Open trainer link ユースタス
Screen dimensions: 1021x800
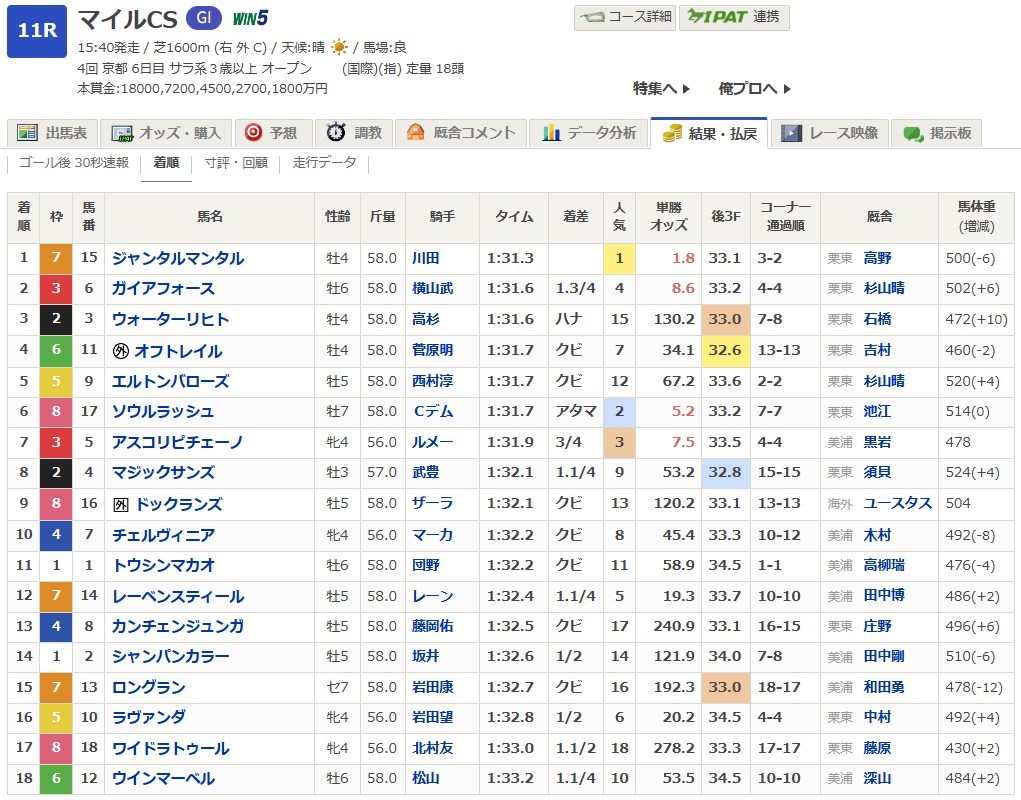click(x=897, y=503)
